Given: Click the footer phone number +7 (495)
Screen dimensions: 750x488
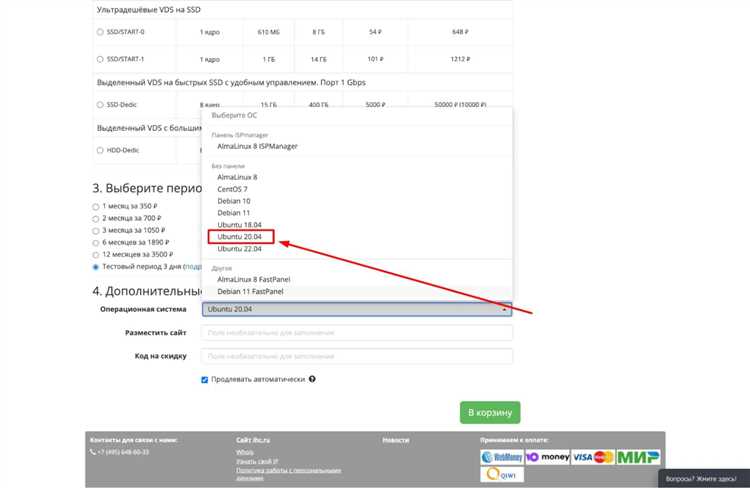Looking at the screenshot, I should 123,452.
